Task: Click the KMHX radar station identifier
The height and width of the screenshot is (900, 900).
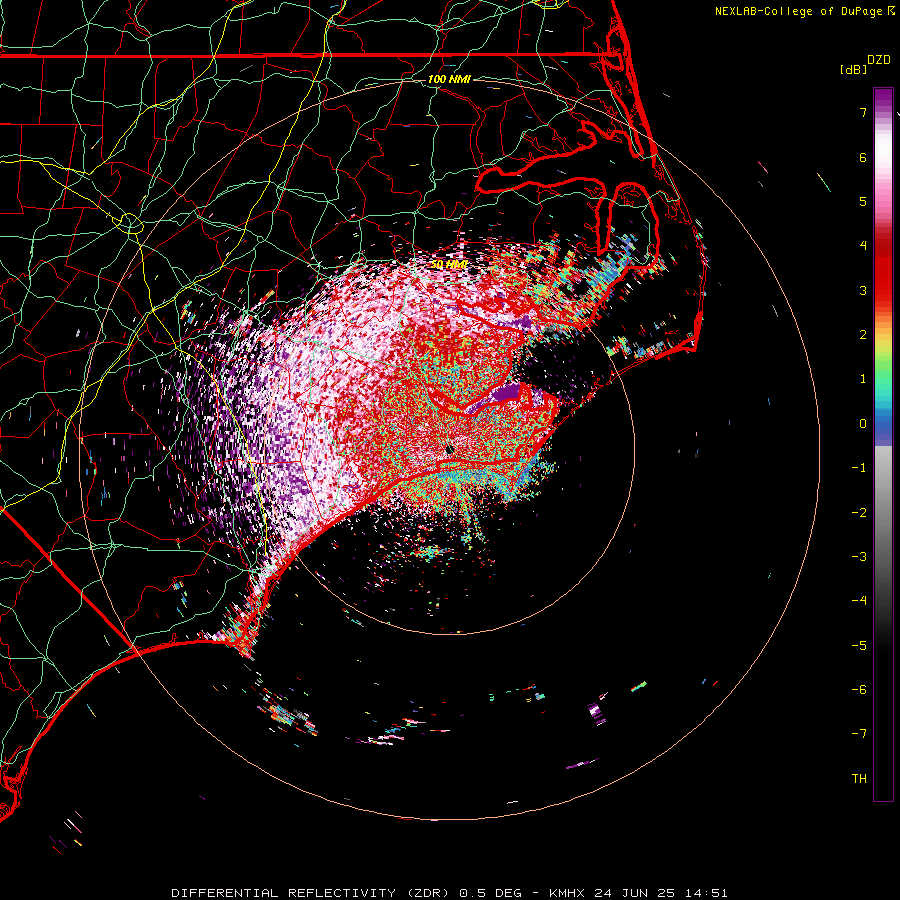Action: [568, 893]
